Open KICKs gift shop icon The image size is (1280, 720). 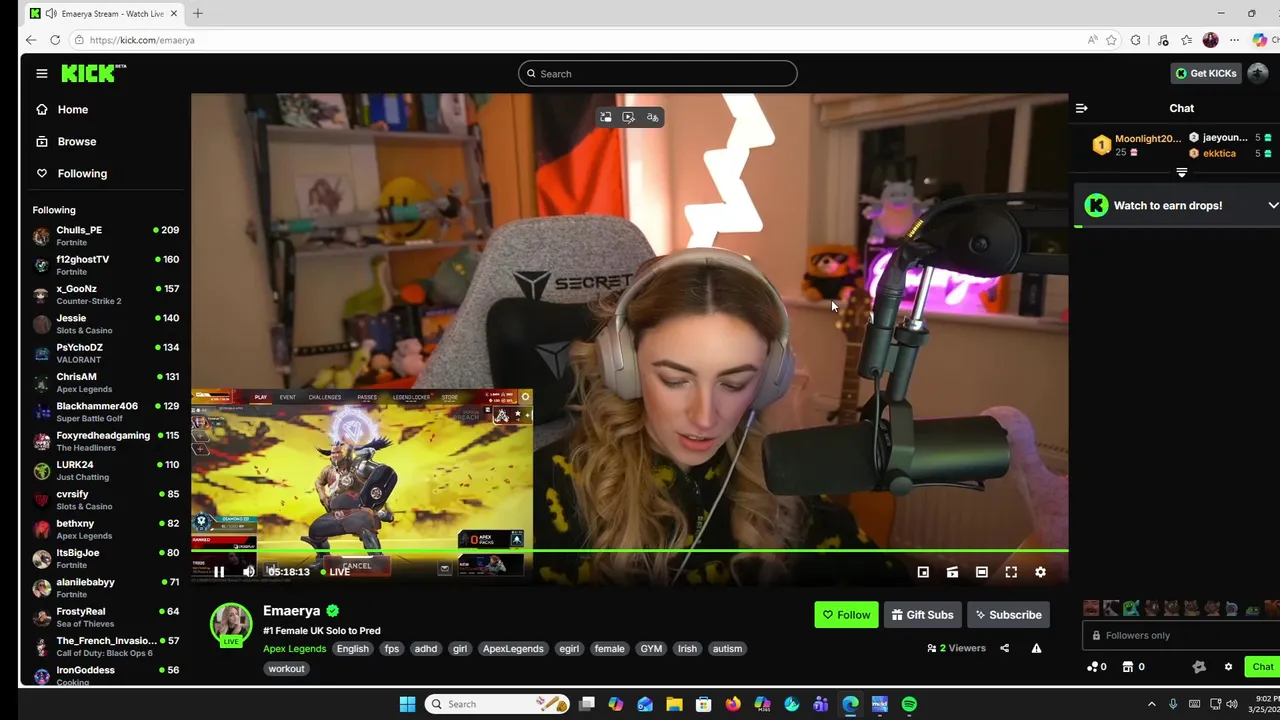[1133, 667]
